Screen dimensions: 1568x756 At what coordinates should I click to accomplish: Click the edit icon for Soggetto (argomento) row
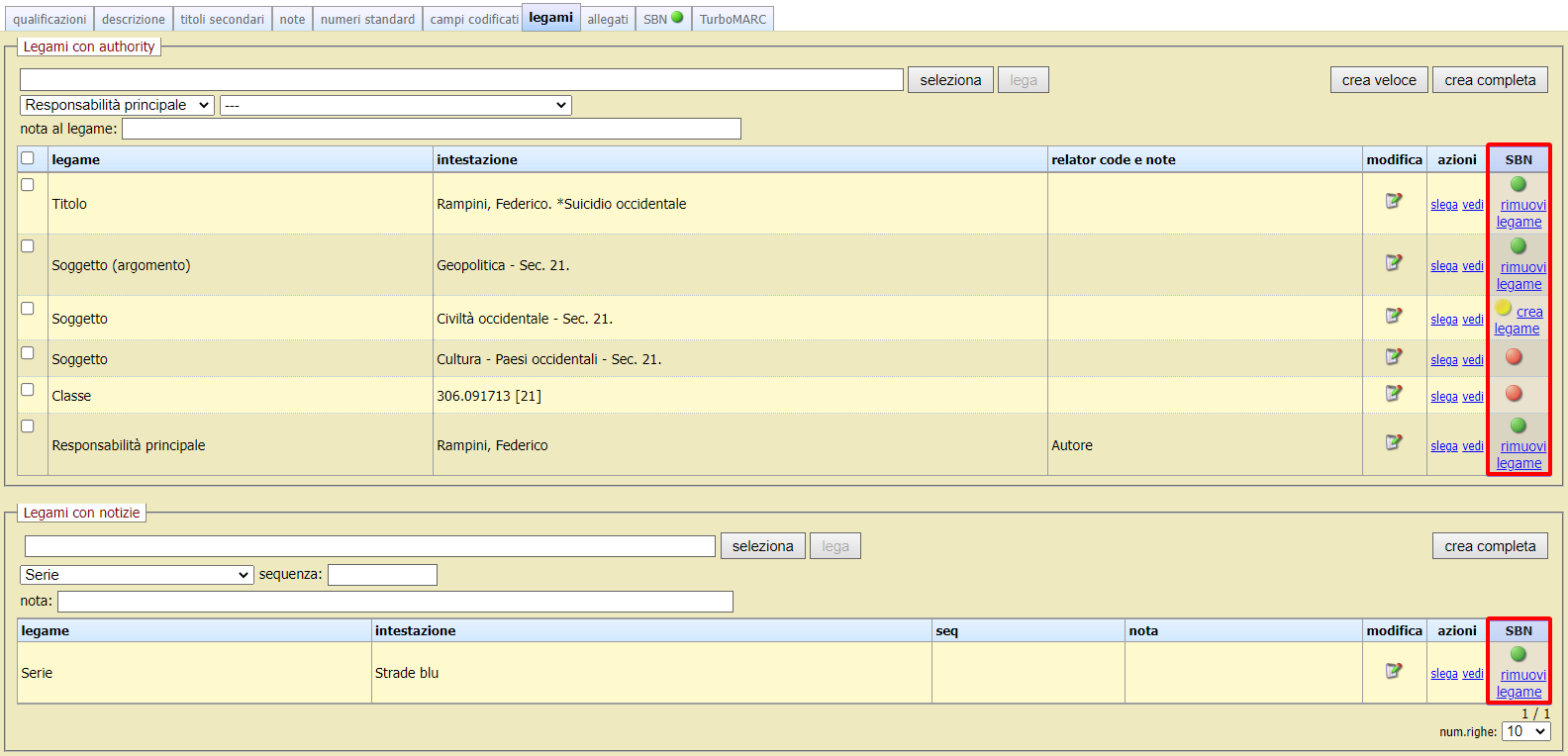(x=1394, y=262)
